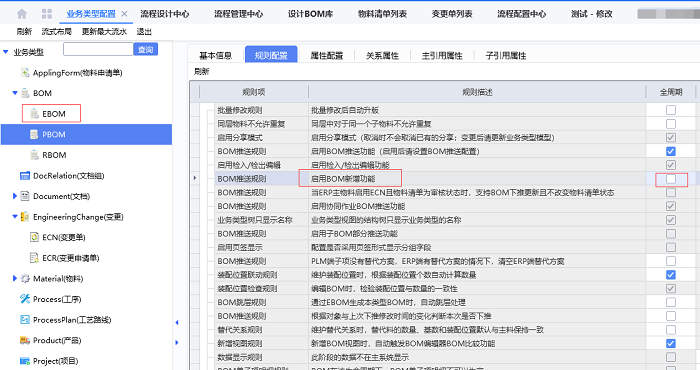Click the DocRelation(文档组) icon
The height and width of the screenshot is (370, 700).
tap(25, 175)
